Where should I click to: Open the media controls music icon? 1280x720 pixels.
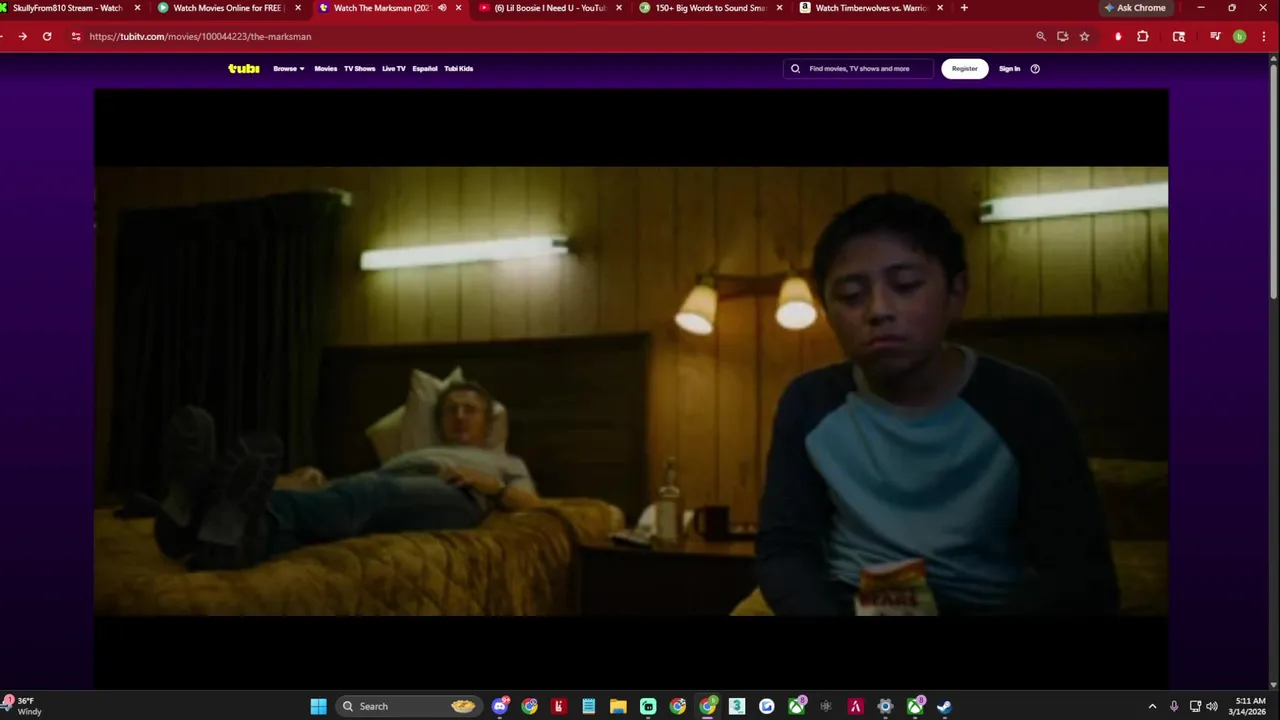(1215, 36)
